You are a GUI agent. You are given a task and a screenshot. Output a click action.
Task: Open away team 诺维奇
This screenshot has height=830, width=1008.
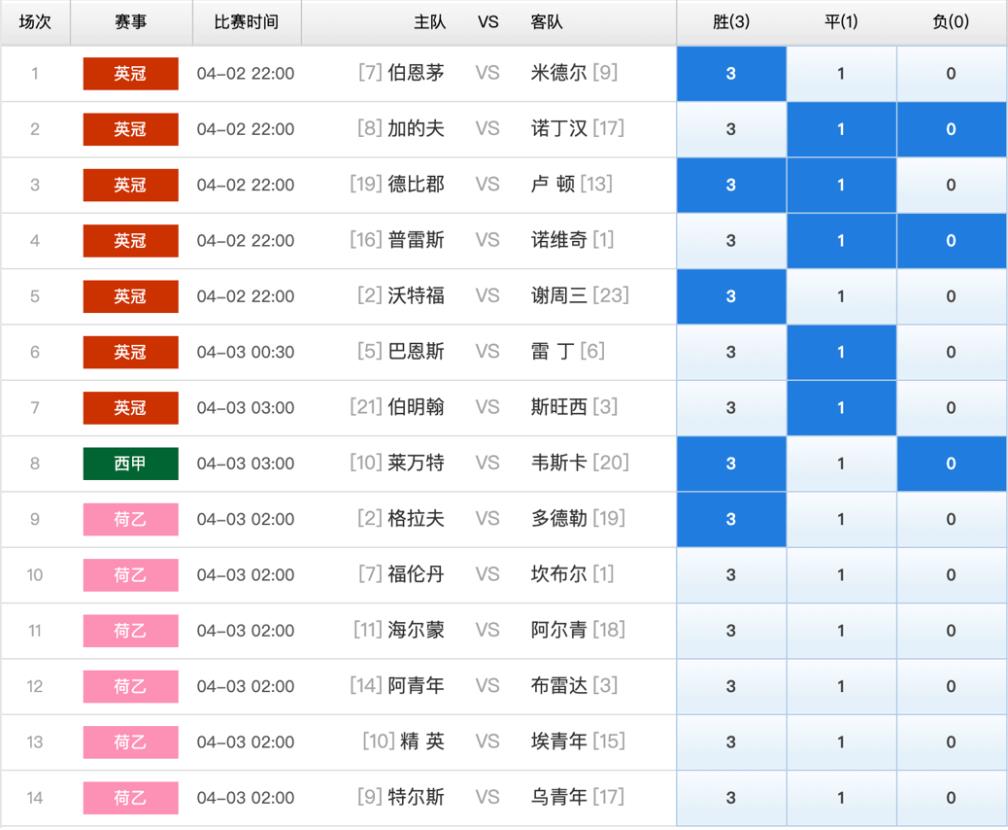pyautogui.click(x=559, y=240)
